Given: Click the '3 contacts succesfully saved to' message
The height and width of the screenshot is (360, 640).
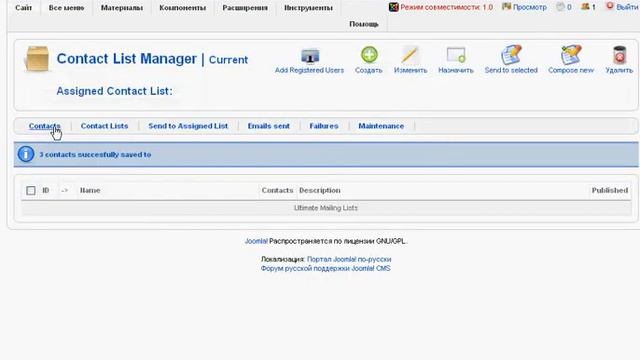Looking at the screenshot, I should [95, 155].
